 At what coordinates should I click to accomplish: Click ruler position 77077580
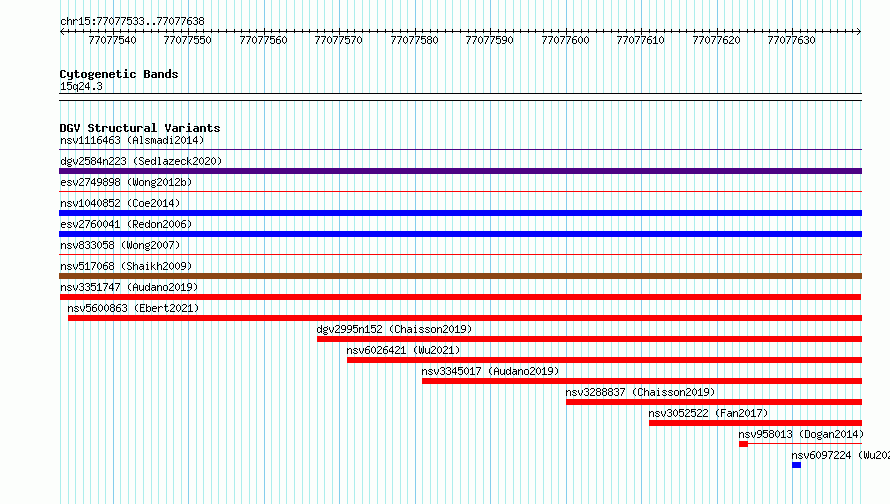pyautogui.click(x=414, y=40)
